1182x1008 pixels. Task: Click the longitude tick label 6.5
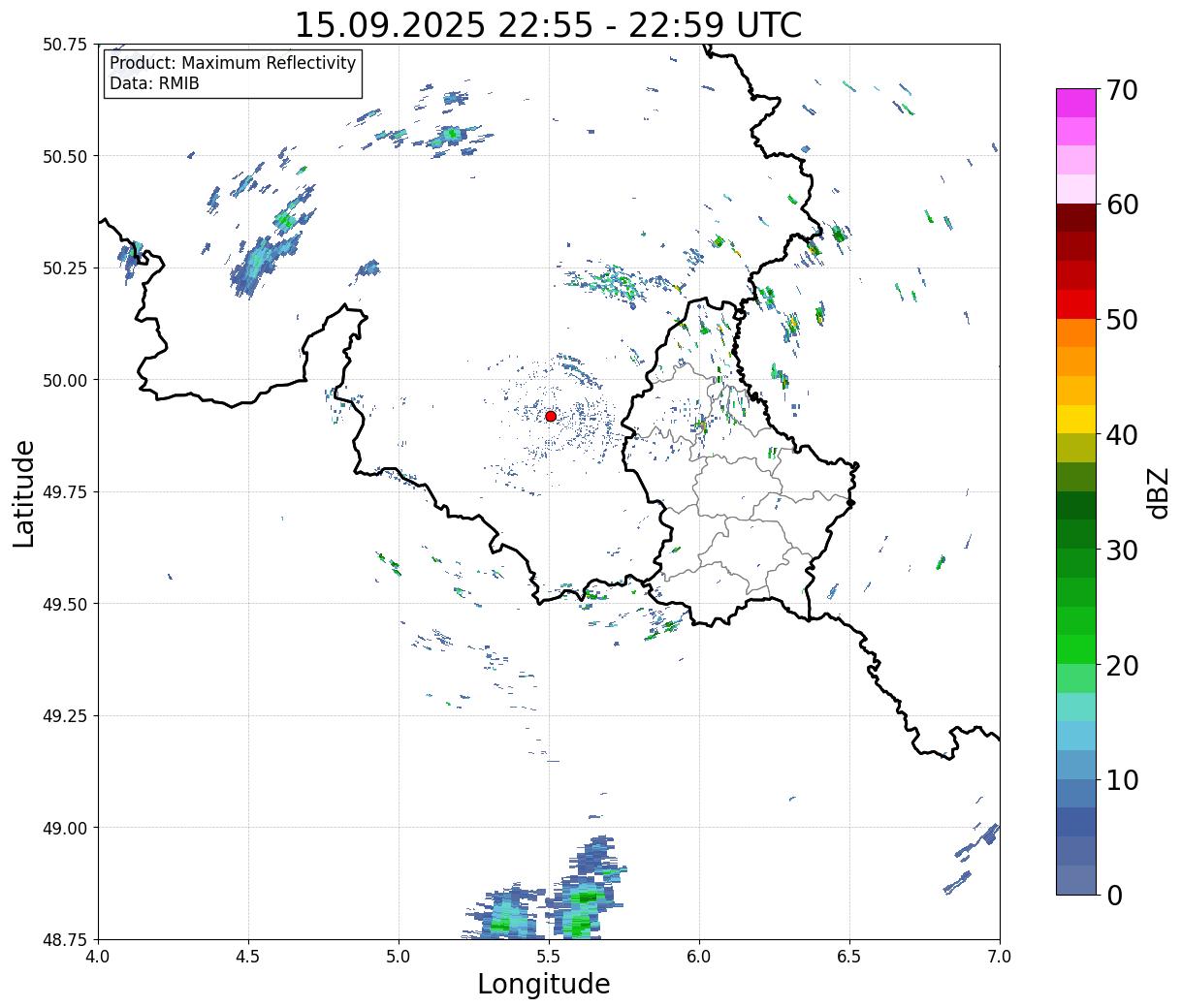pos(849,956)
